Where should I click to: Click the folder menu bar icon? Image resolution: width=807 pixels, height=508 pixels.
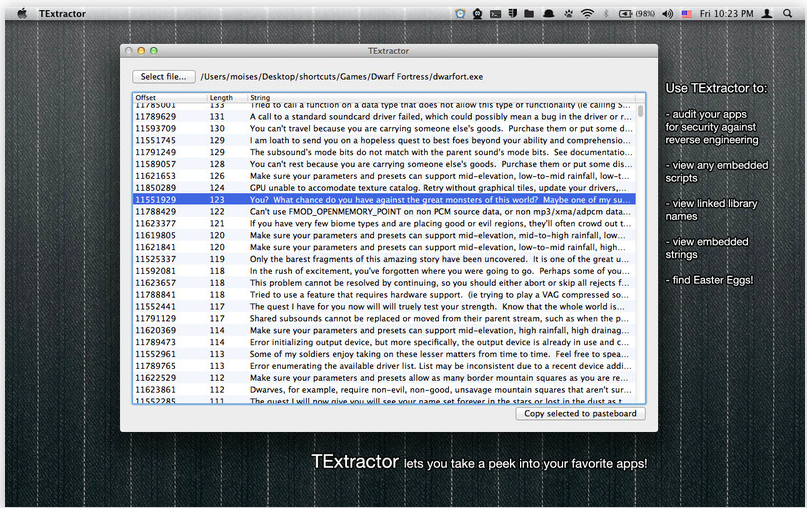529,14
